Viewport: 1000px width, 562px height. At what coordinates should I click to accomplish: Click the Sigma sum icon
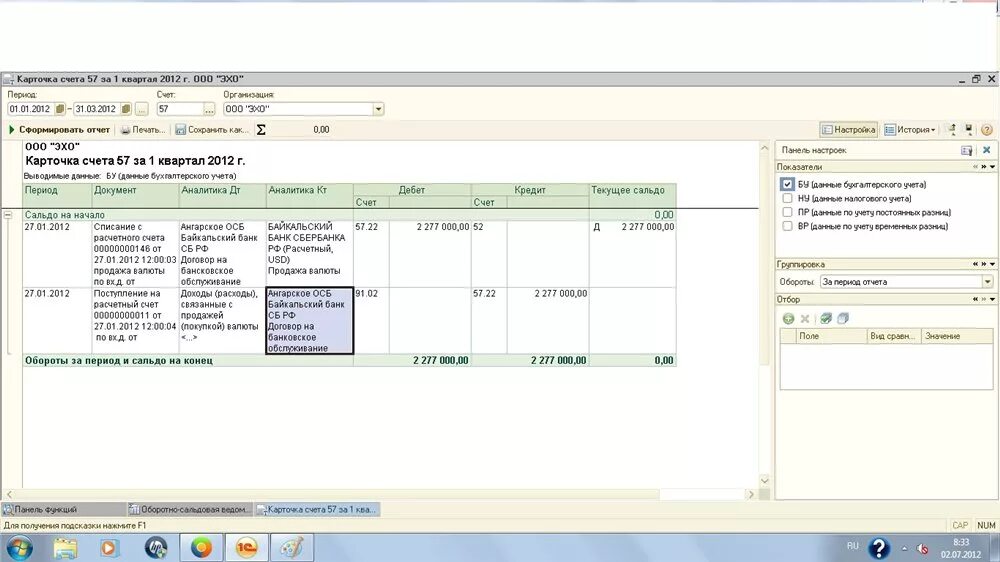[x=261, y=129]
